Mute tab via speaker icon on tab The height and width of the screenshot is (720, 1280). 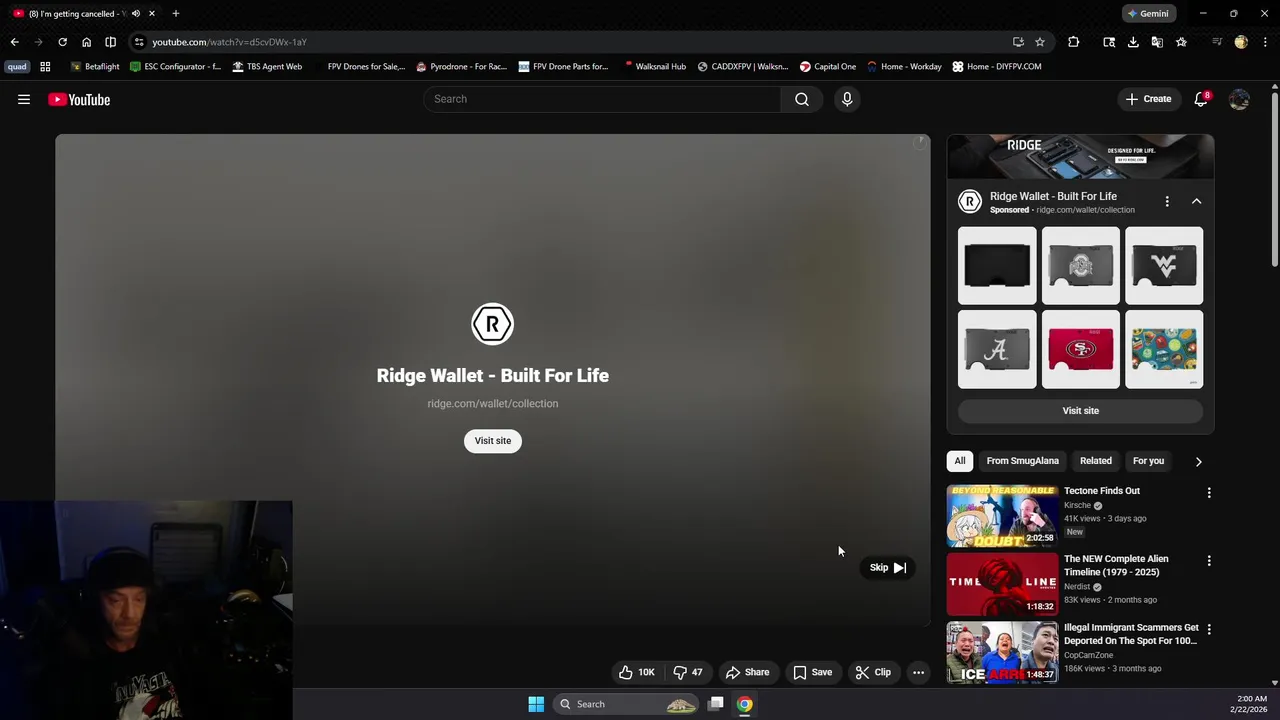pyautogui.click(x=136, y=14)
